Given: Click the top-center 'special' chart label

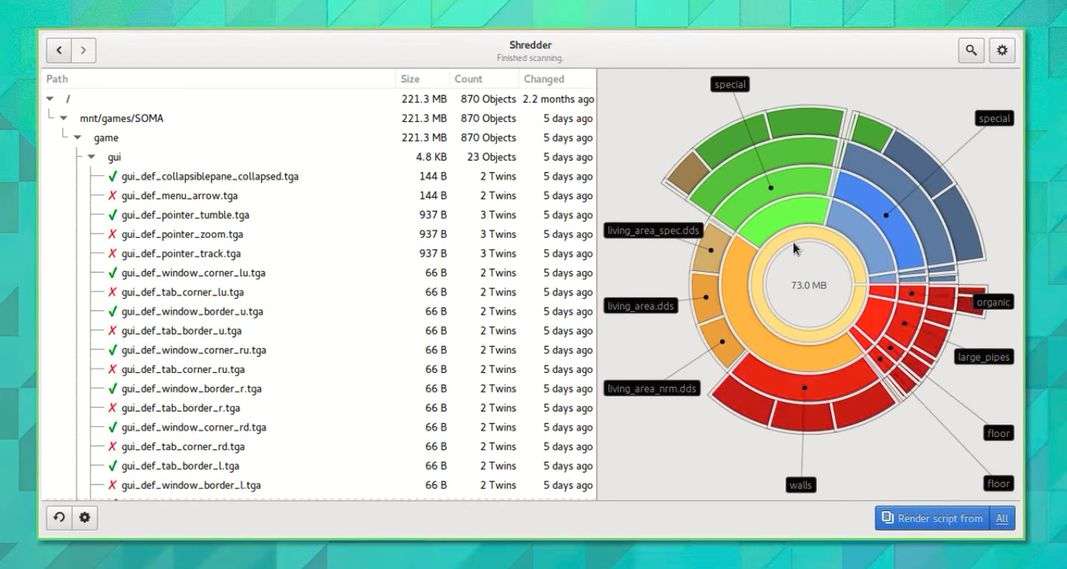Looking at the screenshot, I should pos(729,84).
